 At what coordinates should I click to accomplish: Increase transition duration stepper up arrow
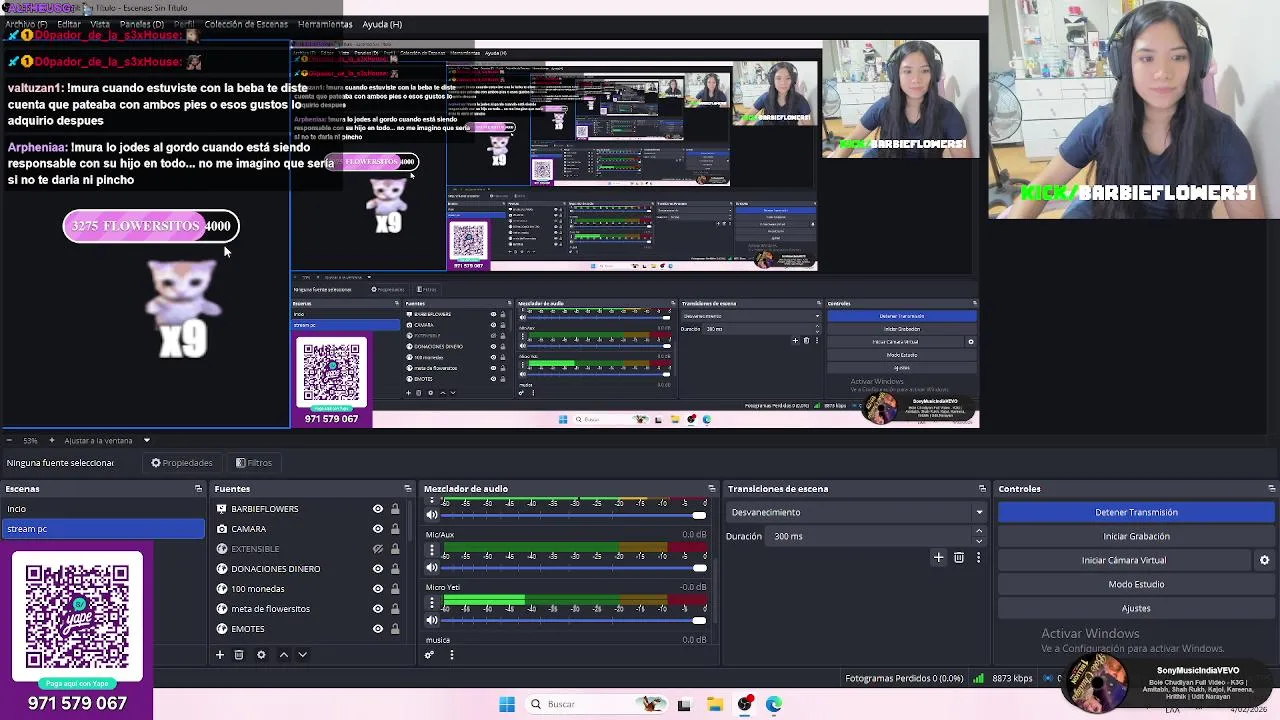978,531
